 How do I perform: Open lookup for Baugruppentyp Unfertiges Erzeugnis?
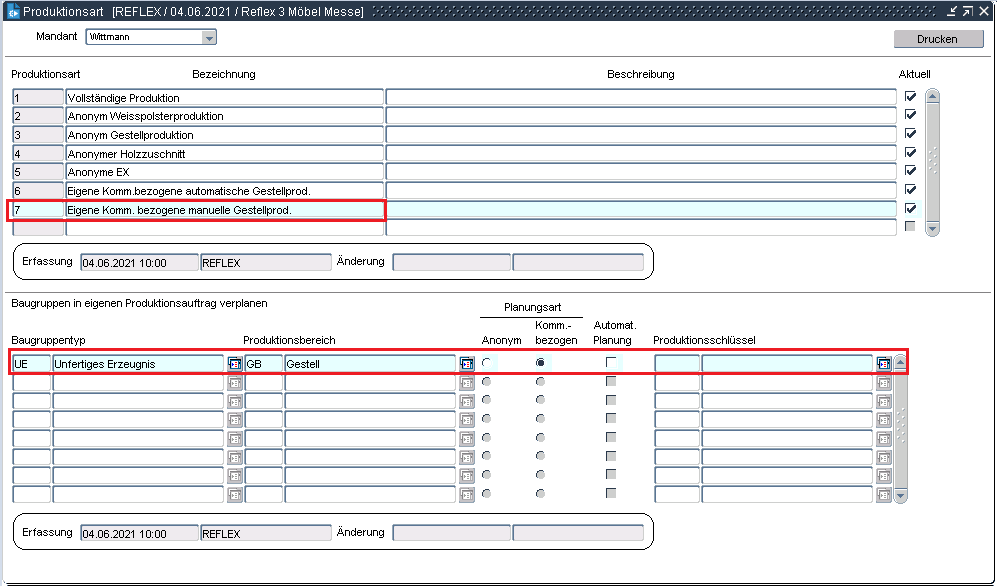235,364
